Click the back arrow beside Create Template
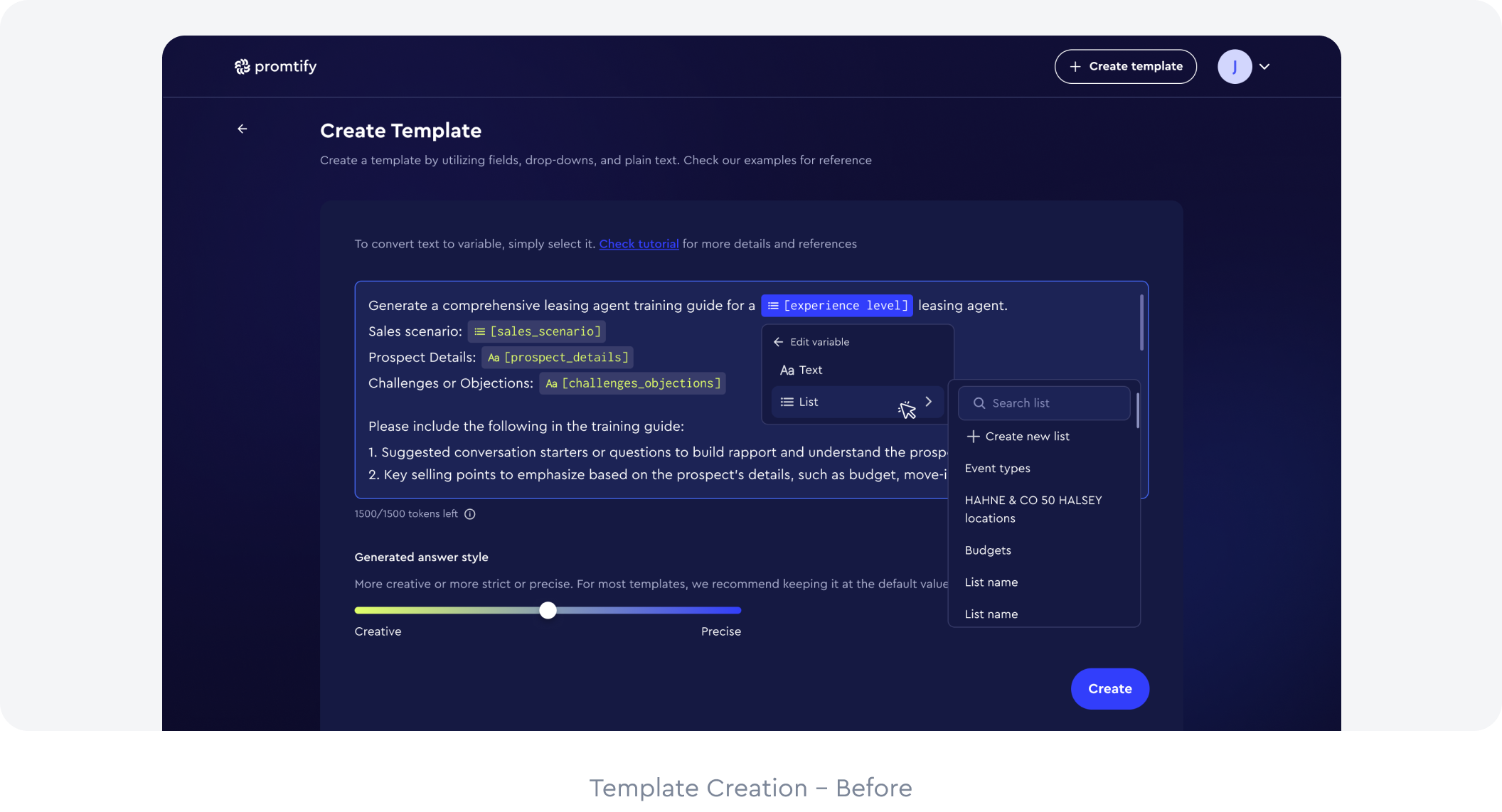Image resolution: width=1502 pixels, height=812 pixels. point(243,129)
